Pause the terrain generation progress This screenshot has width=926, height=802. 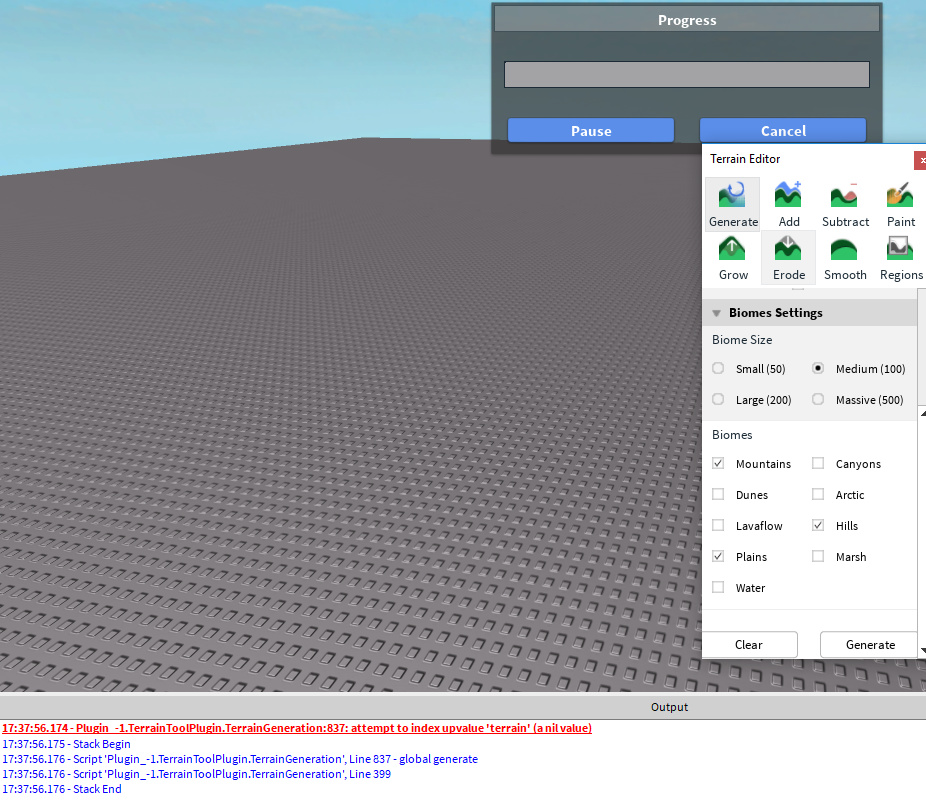click(590, 130)
